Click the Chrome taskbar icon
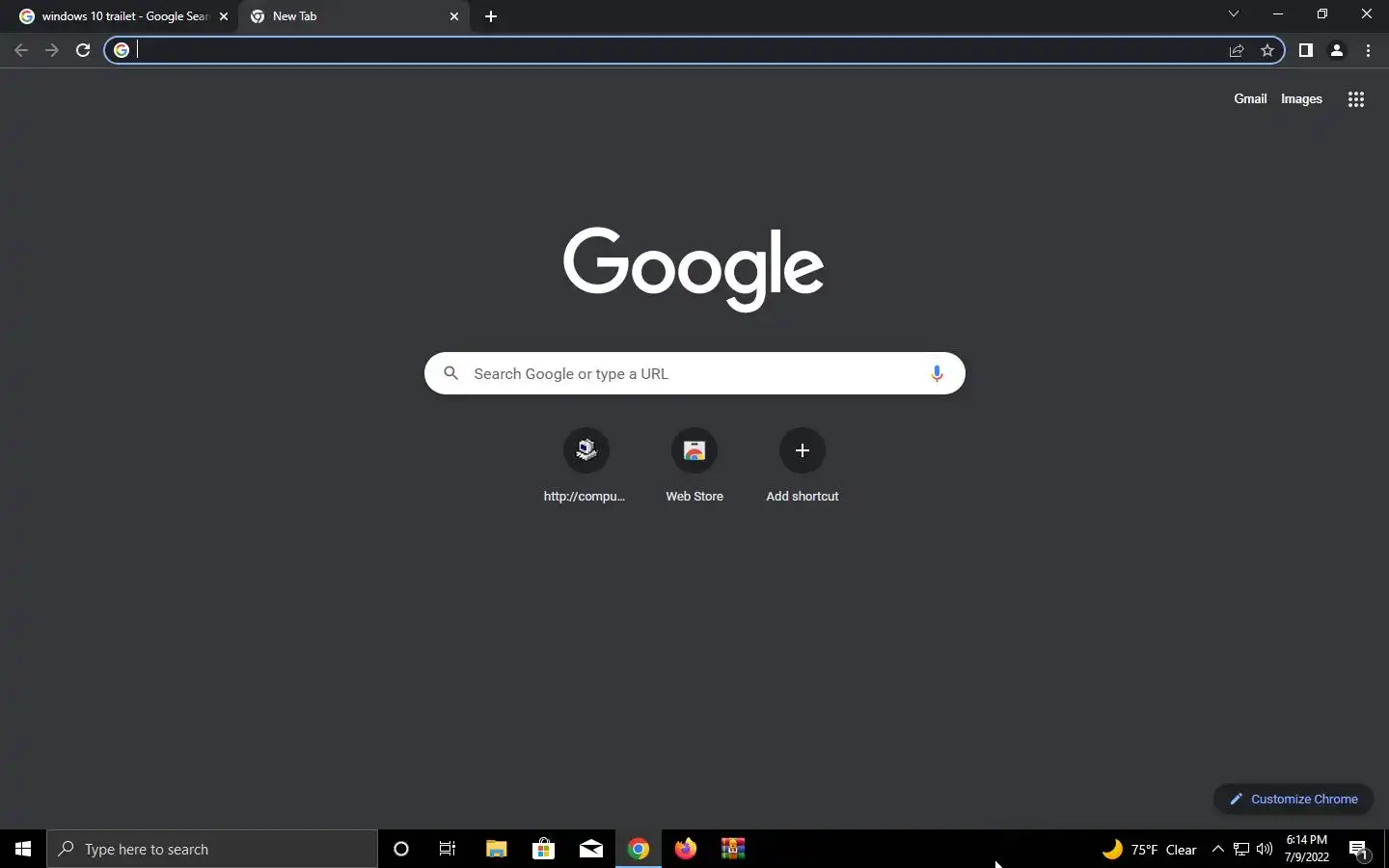 (x=639, y=849)
